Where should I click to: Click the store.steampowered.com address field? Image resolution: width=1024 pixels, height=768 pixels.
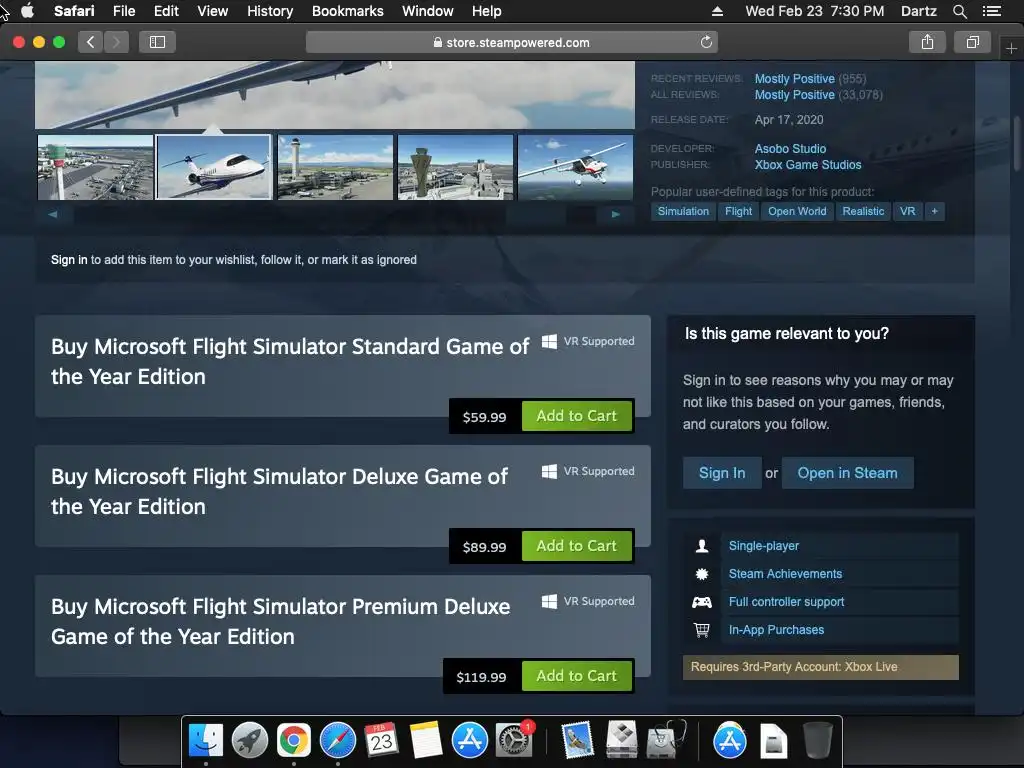tap(511, 42)
